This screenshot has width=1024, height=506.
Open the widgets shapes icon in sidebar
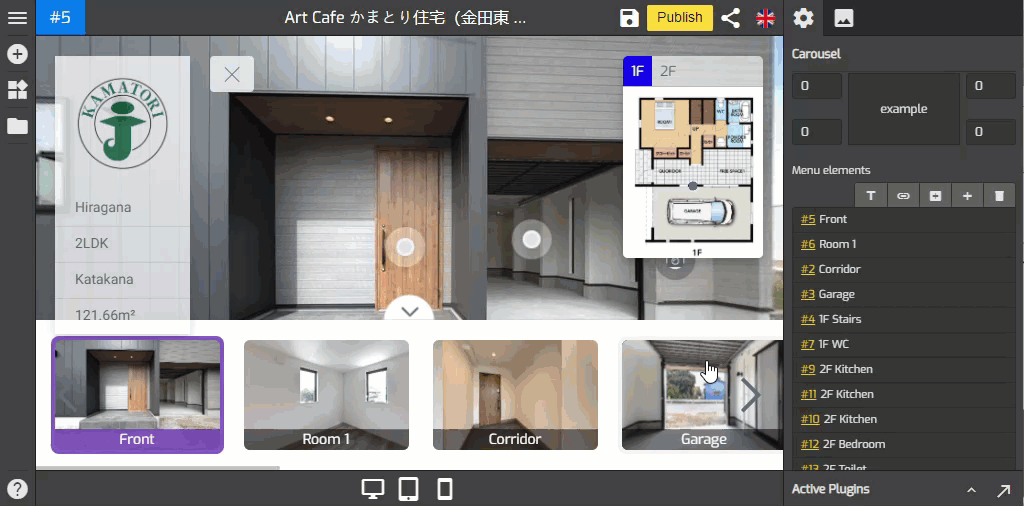[x=17, y=90]
